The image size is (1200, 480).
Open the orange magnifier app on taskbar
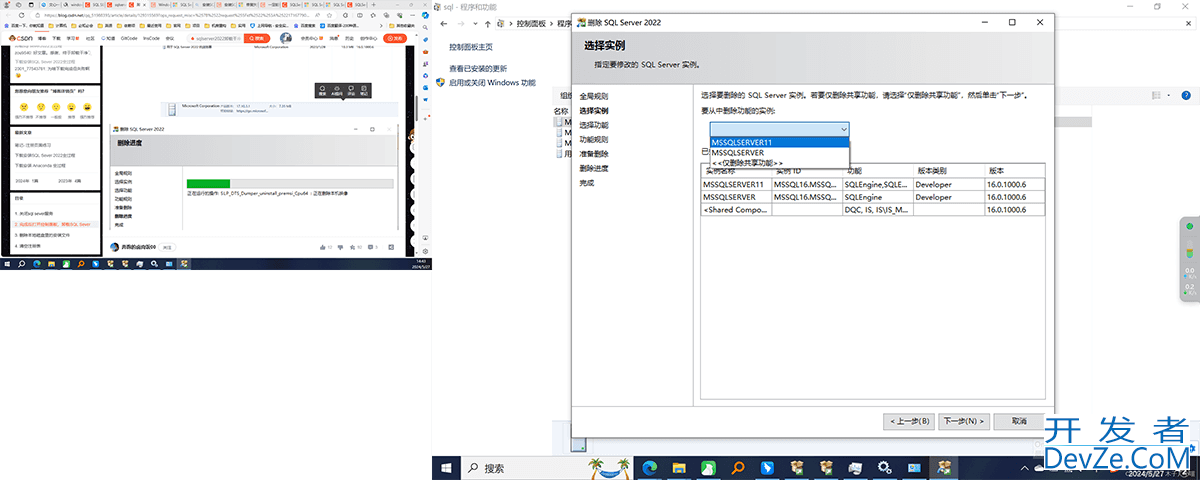738,467
